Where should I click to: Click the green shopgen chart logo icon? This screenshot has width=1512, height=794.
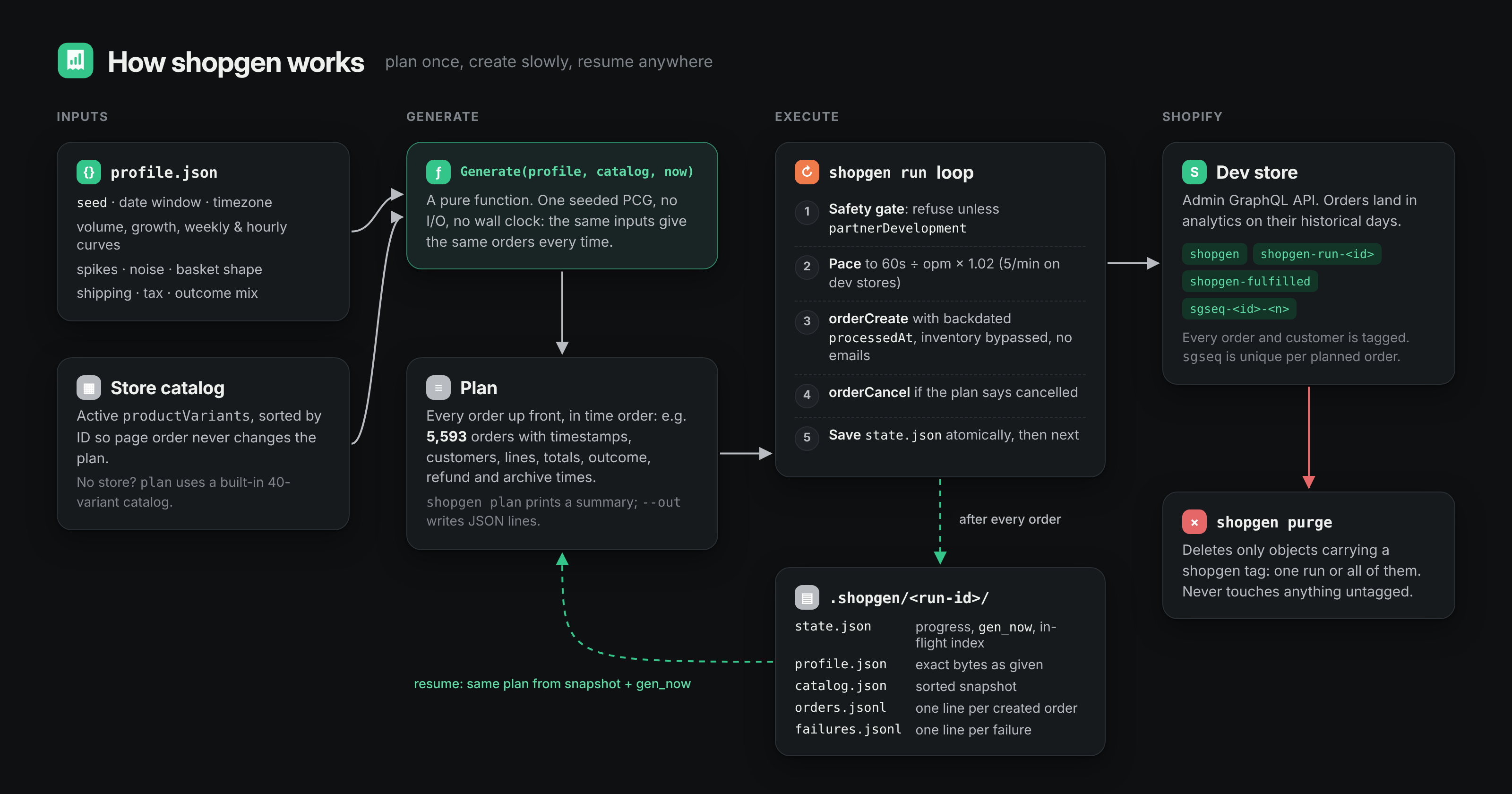point(75,60)
